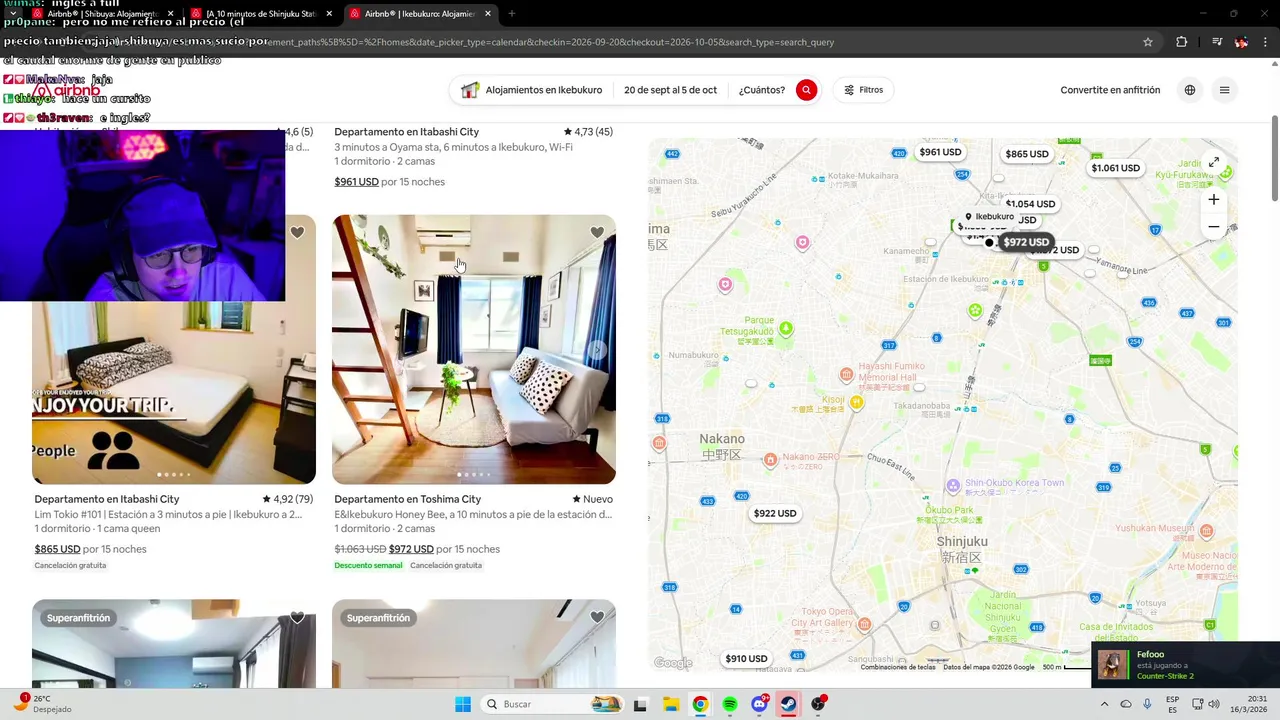Open 'Departamento en Itabashi City' 4,92 listing title

(107, 499)
